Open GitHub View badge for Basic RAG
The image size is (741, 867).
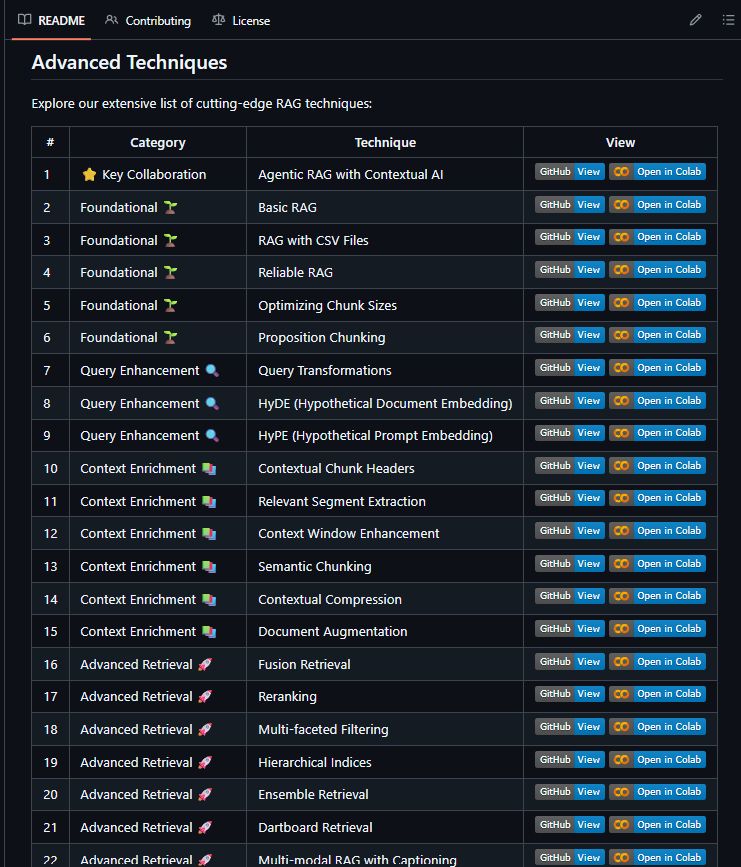coord(570,205)
